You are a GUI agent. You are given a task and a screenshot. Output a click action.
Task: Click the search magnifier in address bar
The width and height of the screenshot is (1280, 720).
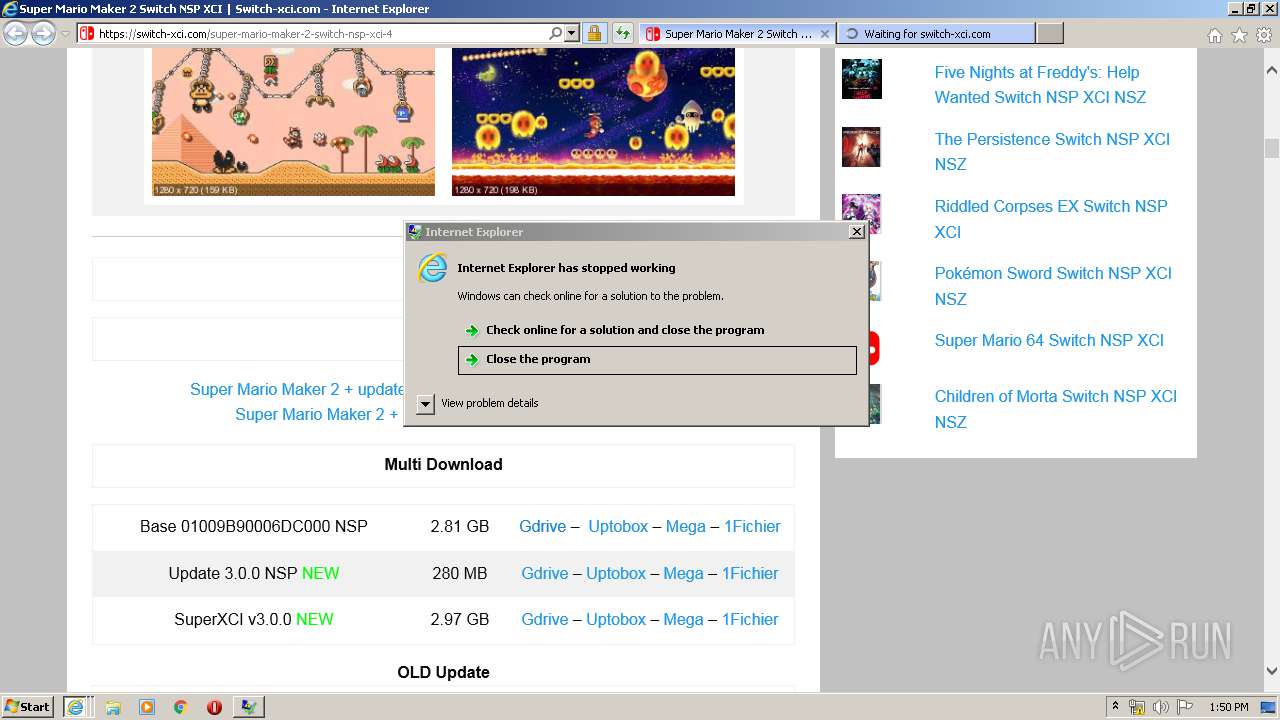click(x=556, y=33)
